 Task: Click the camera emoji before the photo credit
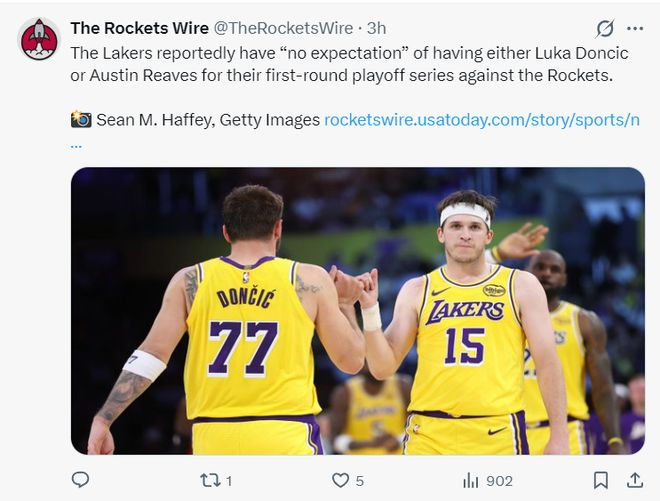[81, 120]
